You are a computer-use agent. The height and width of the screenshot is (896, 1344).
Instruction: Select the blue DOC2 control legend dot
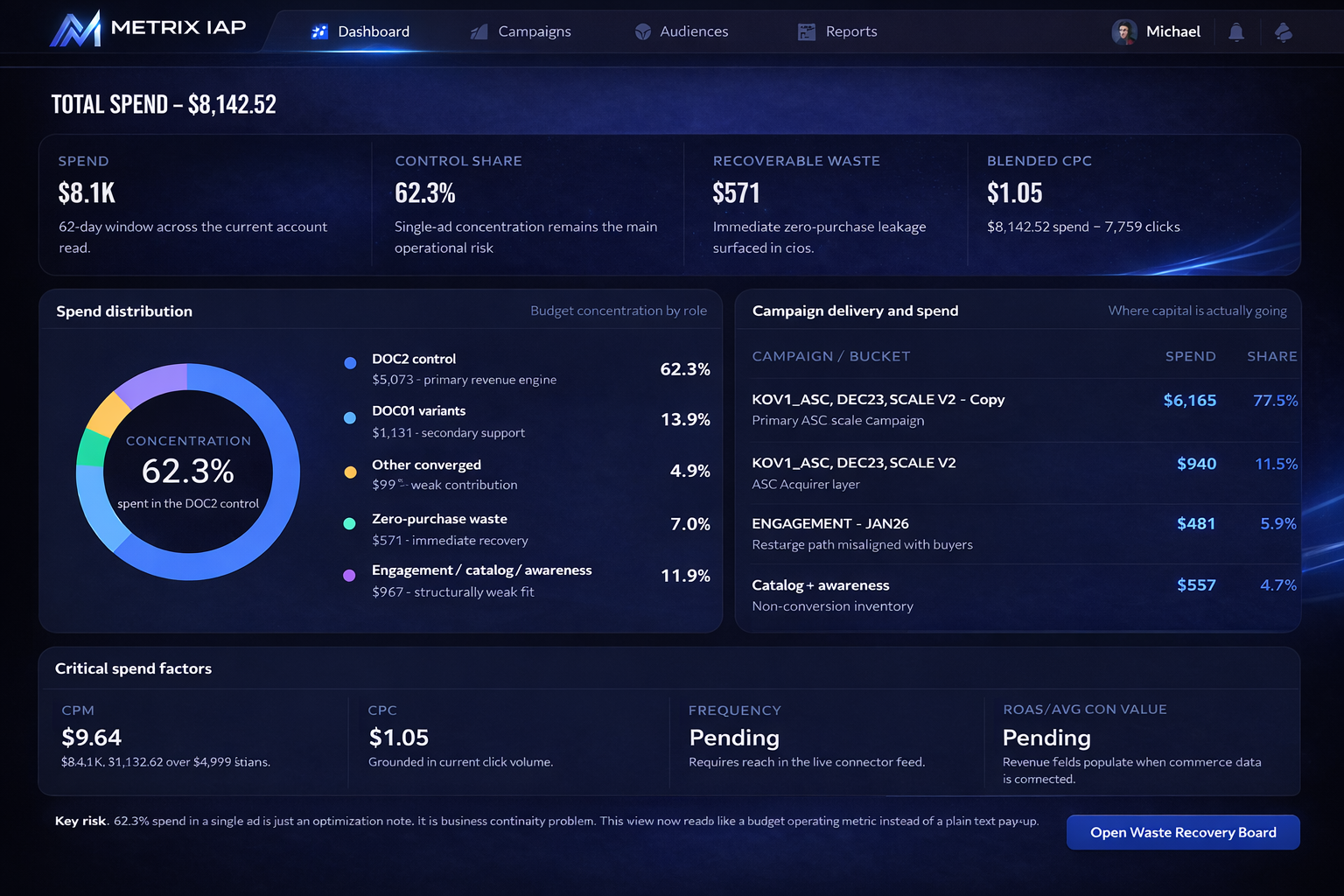point(350,362)
